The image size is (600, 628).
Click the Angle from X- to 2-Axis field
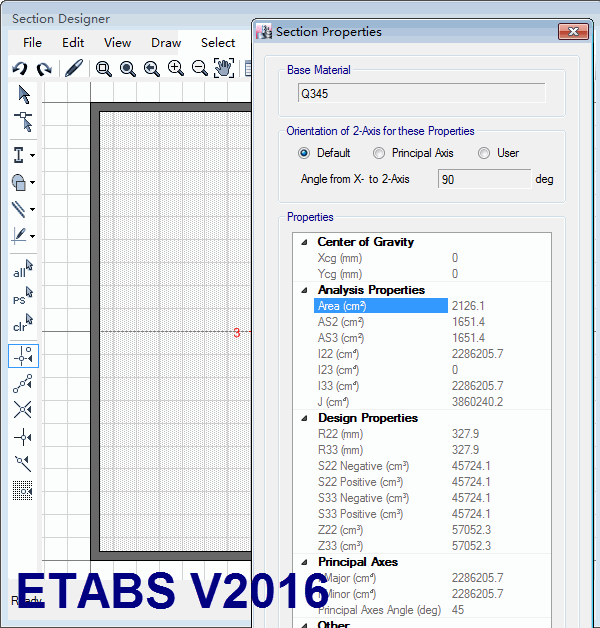(485, 179)
